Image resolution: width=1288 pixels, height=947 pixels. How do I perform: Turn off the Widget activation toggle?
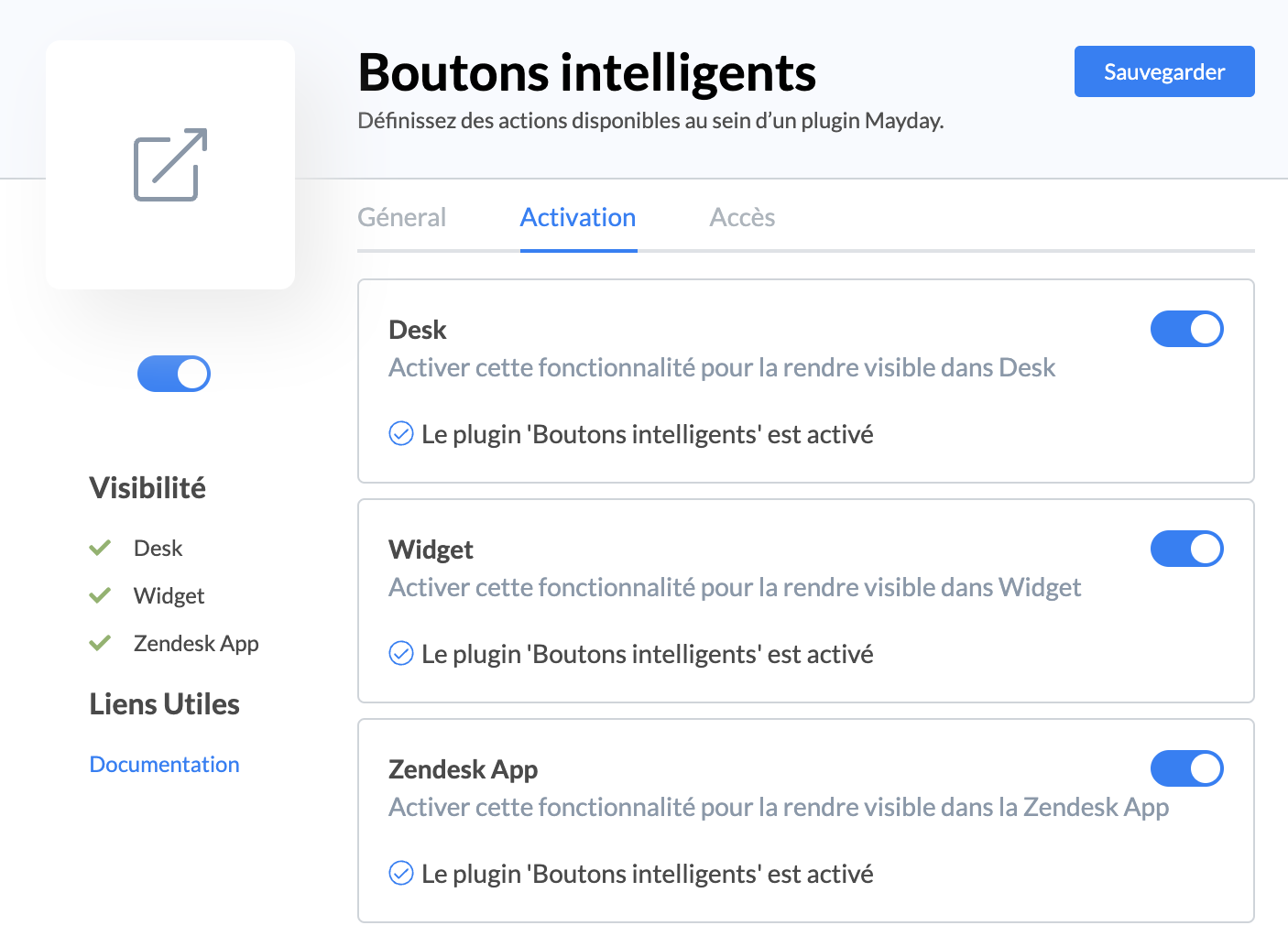[1186, 549]
